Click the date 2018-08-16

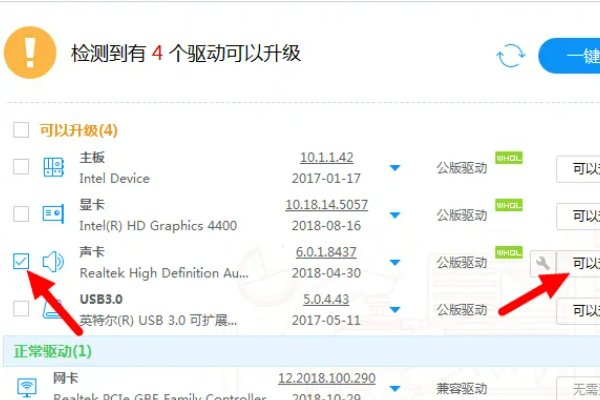pos(326,225)
